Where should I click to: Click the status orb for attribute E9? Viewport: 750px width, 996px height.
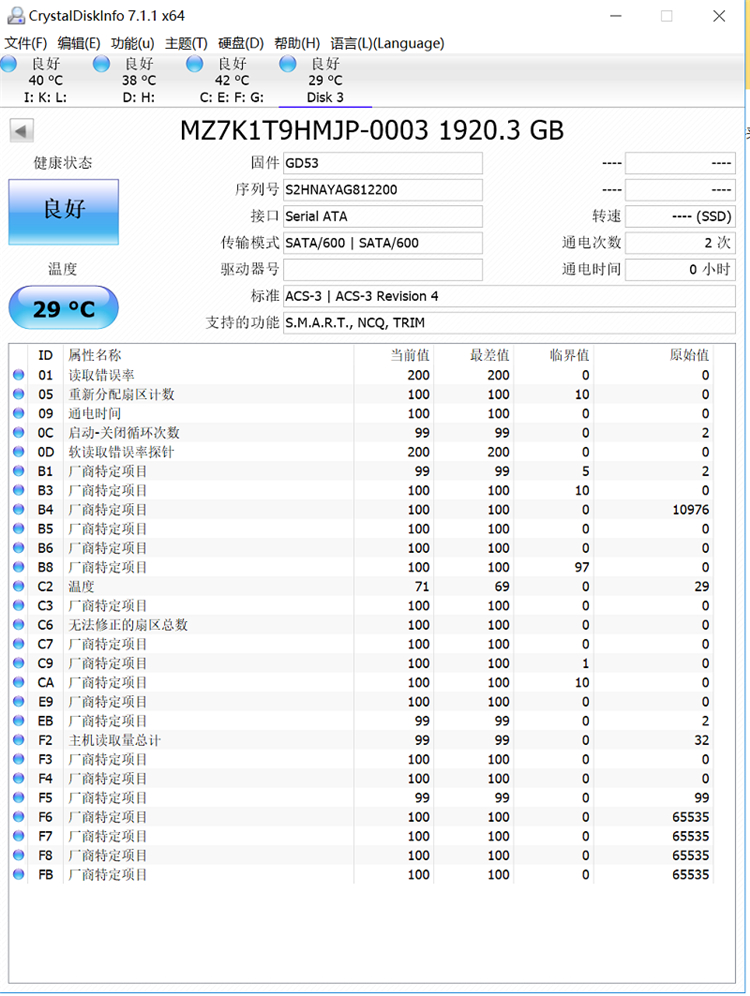[18, 701]
